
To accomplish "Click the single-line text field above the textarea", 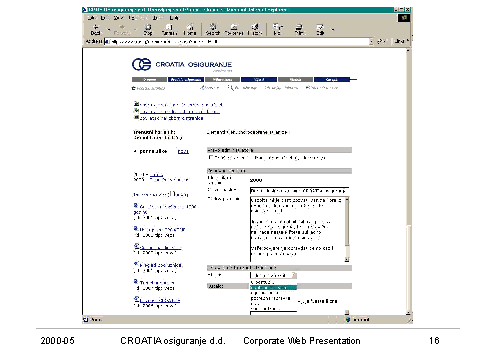I will pyautogui.click(x=299, y=191).
